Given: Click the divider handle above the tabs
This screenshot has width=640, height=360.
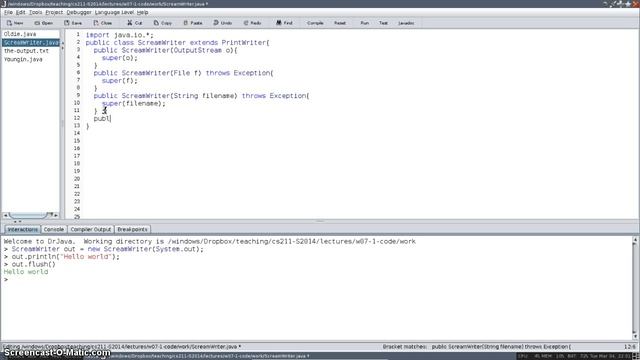Looking at the screenshot, I should [x=320, y=221].
